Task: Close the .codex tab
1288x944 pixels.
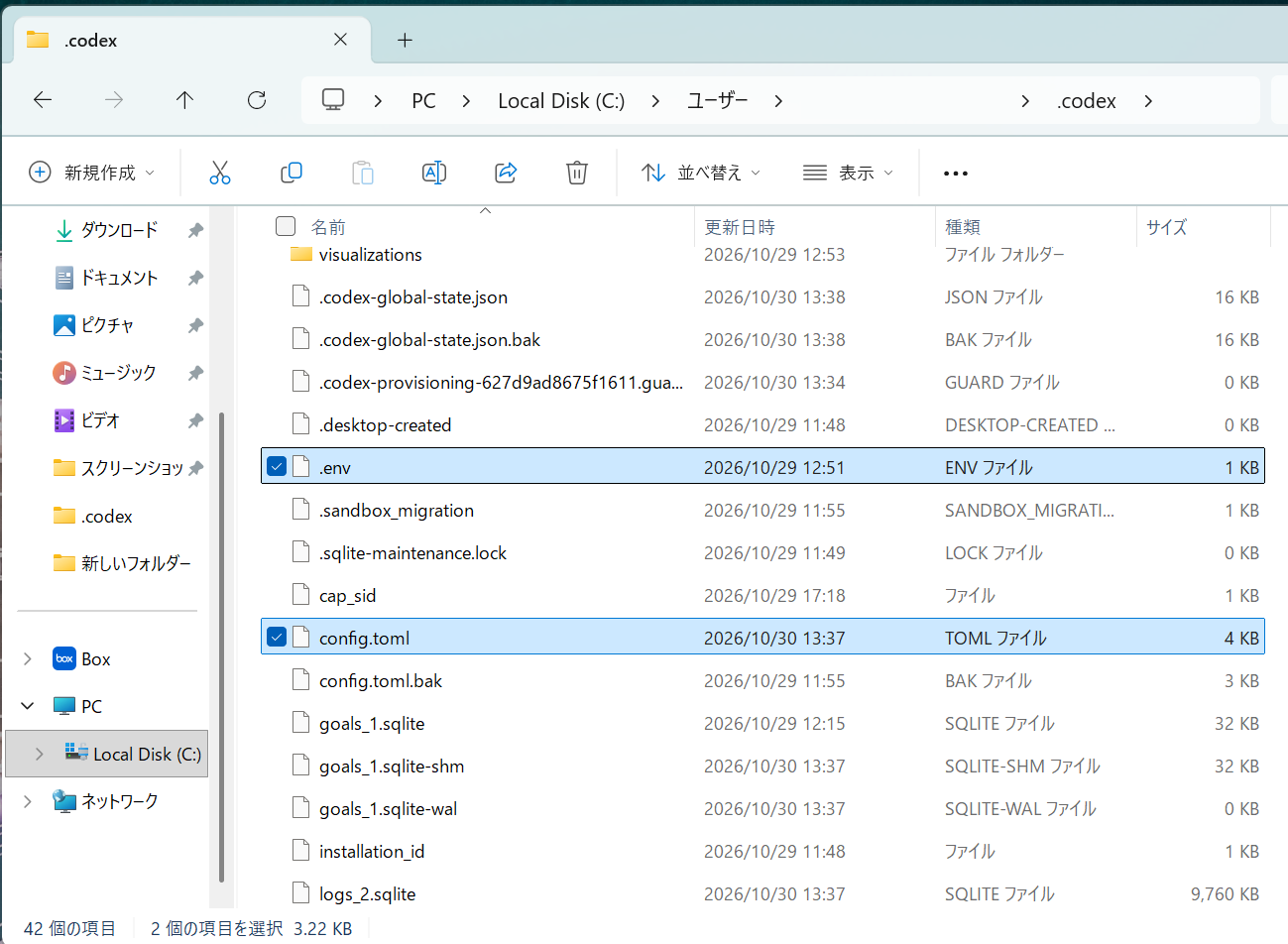Action: 340,40
